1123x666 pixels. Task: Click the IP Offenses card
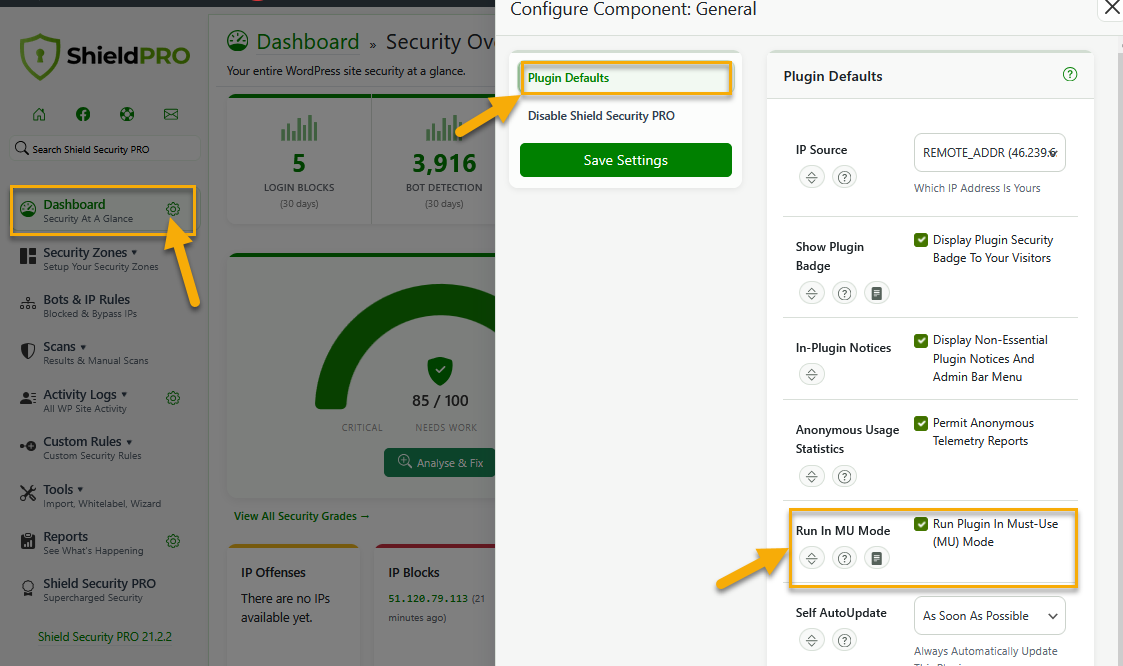tap(294, 605)
